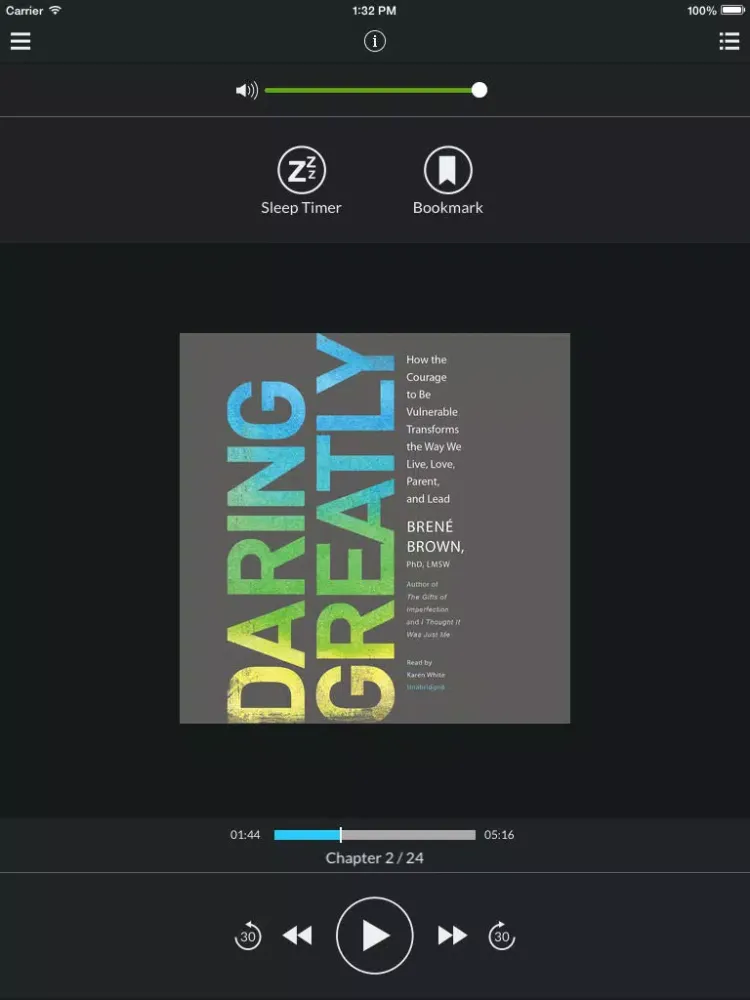Viewport: 750px width, 1000px height.
Task: Tap the Wi-Fi status icon
Action: click(x=55, y=10)
